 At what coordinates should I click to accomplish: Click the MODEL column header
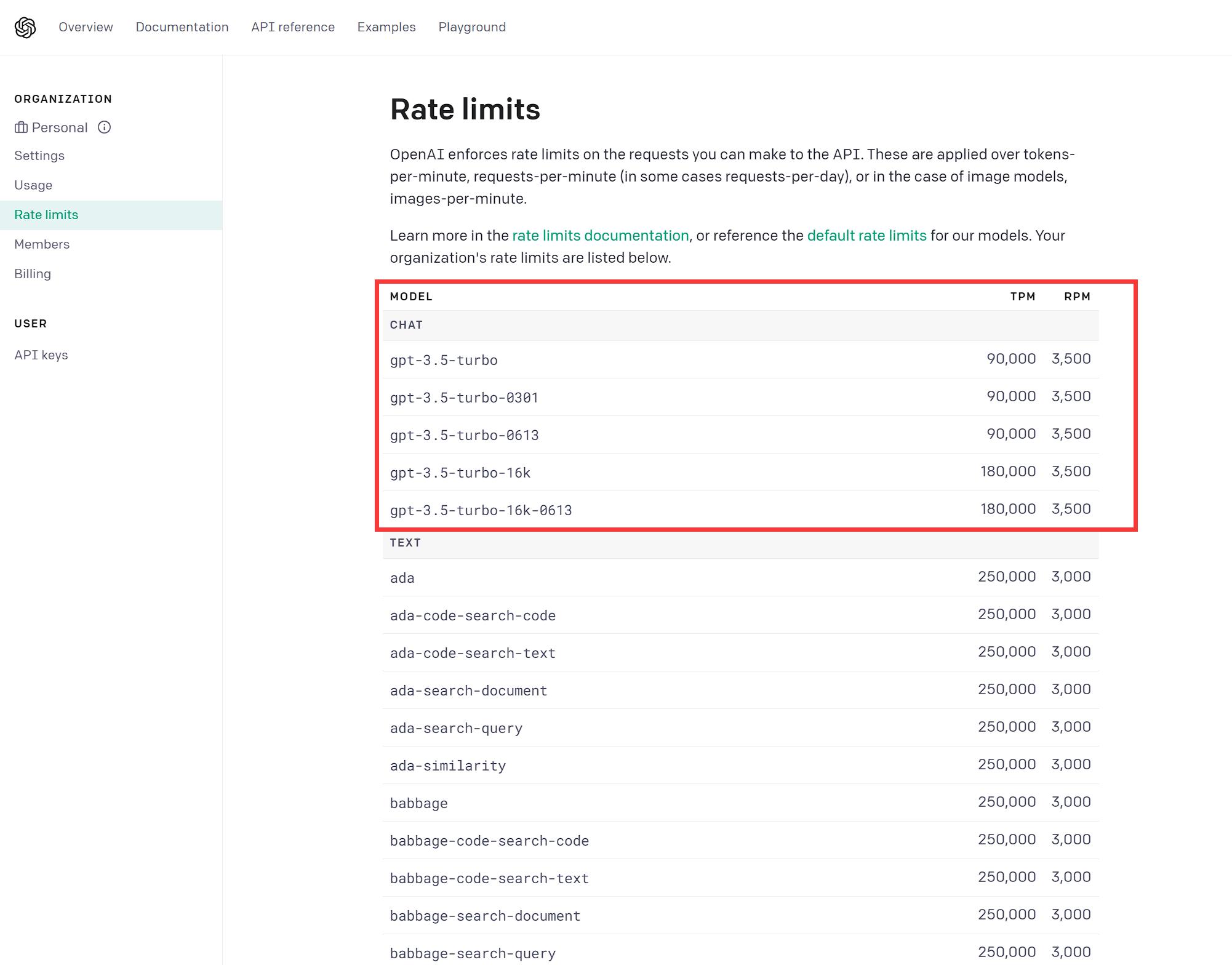(412, 297)
